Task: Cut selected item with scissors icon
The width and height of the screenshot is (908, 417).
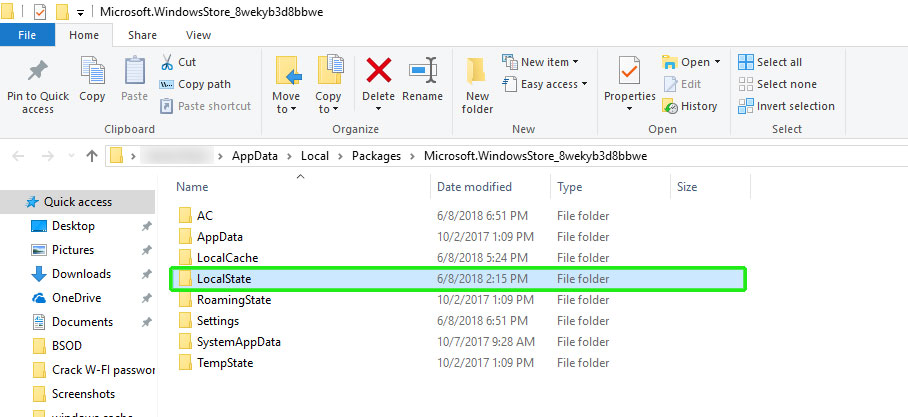Action: (x=167, y=62)
